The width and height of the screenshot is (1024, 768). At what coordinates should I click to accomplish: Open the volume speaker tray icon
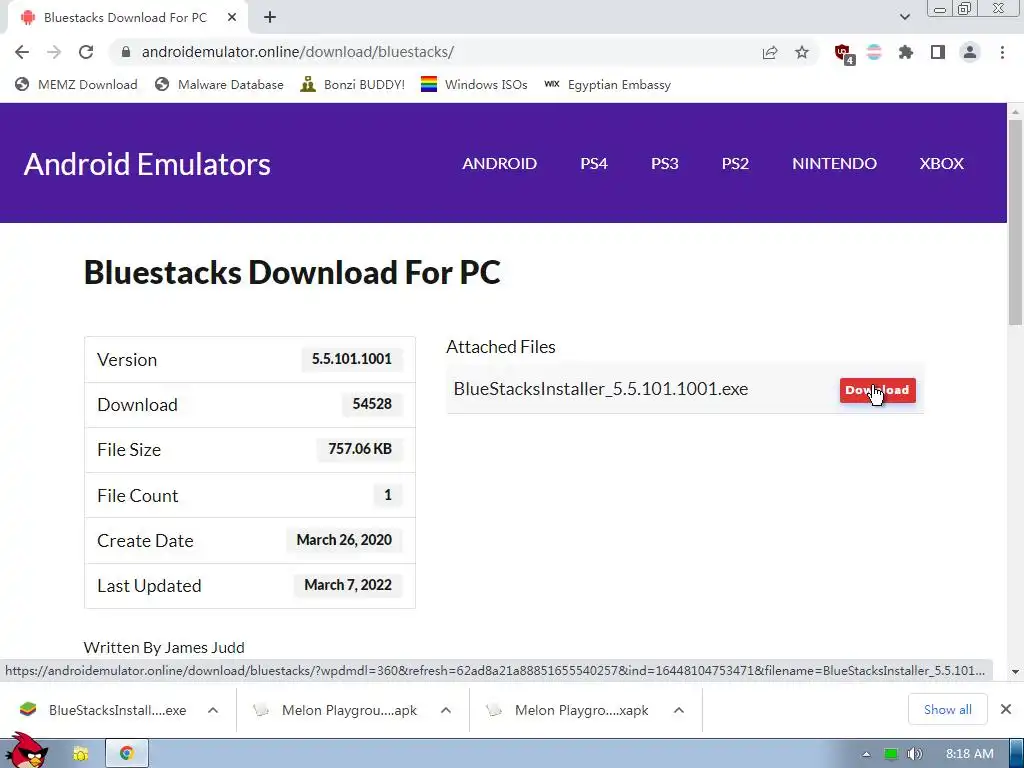coord(914,754)
